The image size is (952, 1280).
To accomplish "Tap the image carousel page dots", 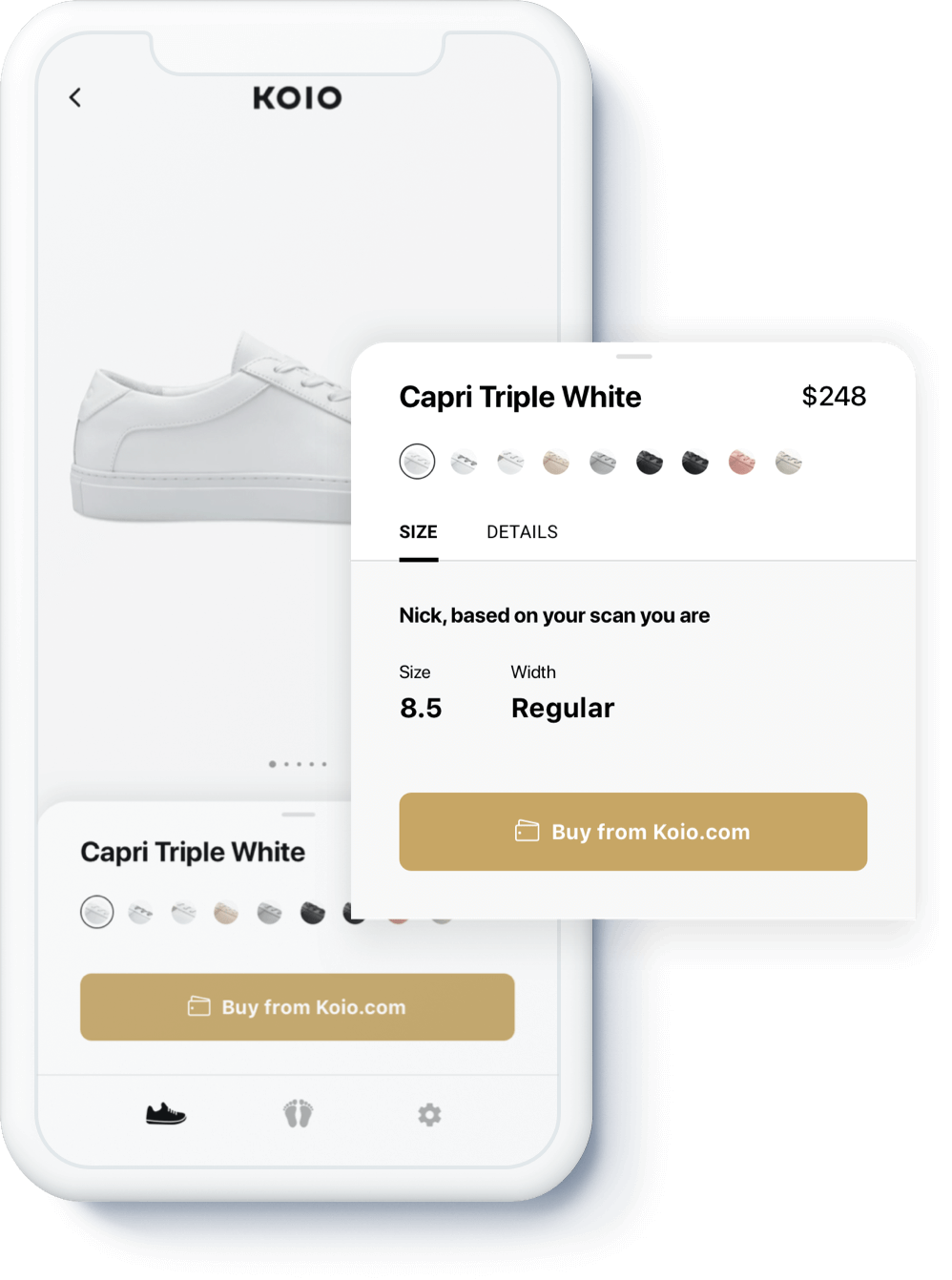I will tap(299, 764).
